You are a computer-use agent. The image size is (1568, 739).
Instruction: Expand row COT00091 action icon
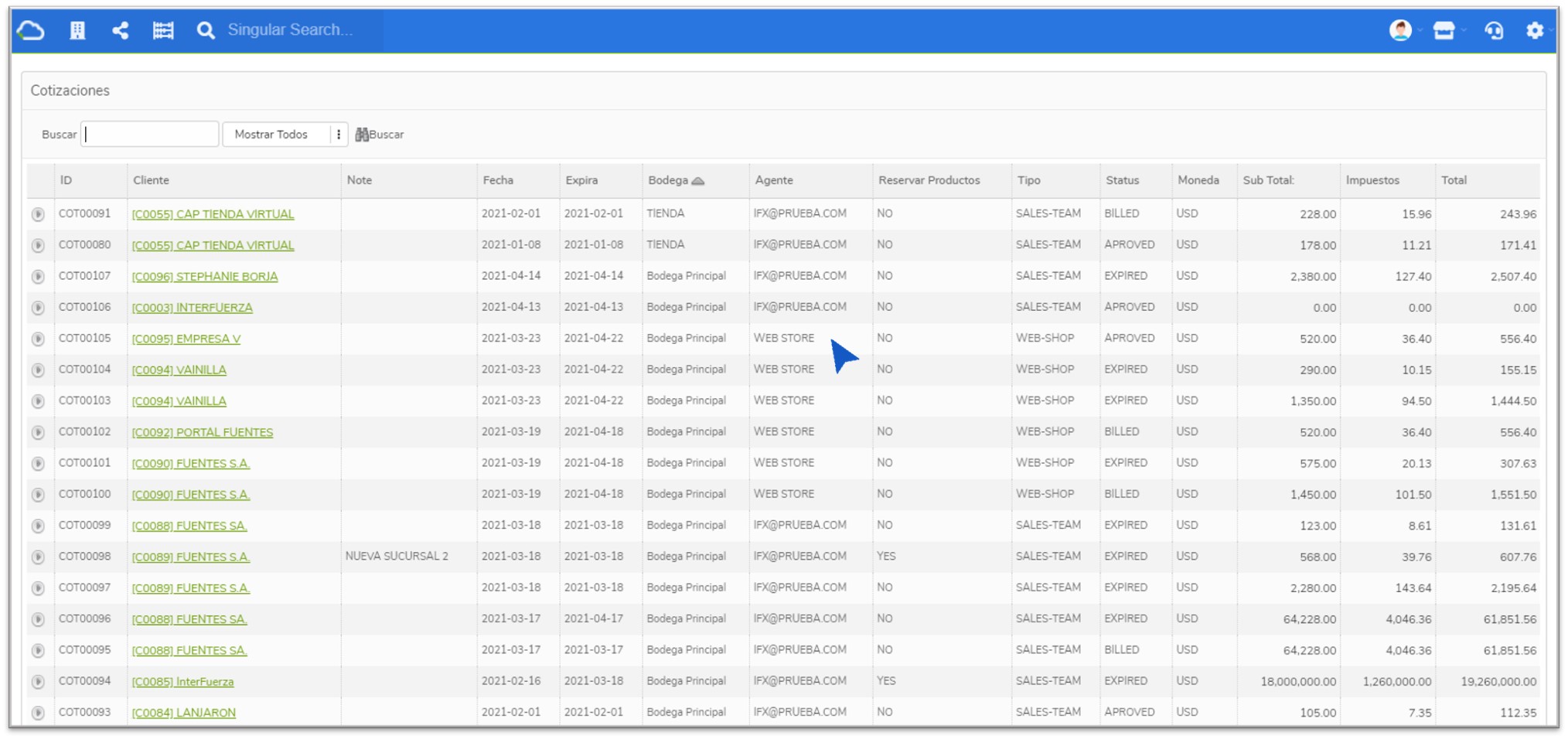[38, 214]
